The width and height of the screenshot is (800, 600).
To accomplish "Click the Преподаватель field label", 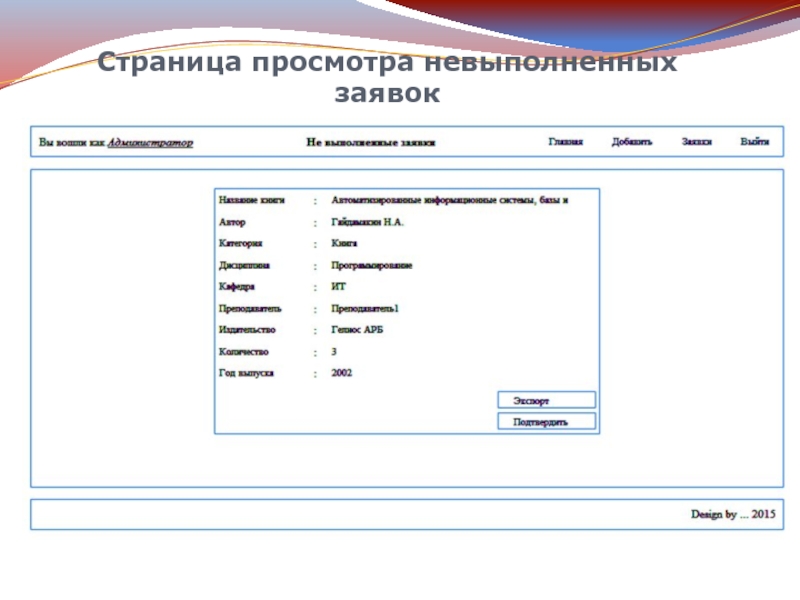I will pos(249,309).
